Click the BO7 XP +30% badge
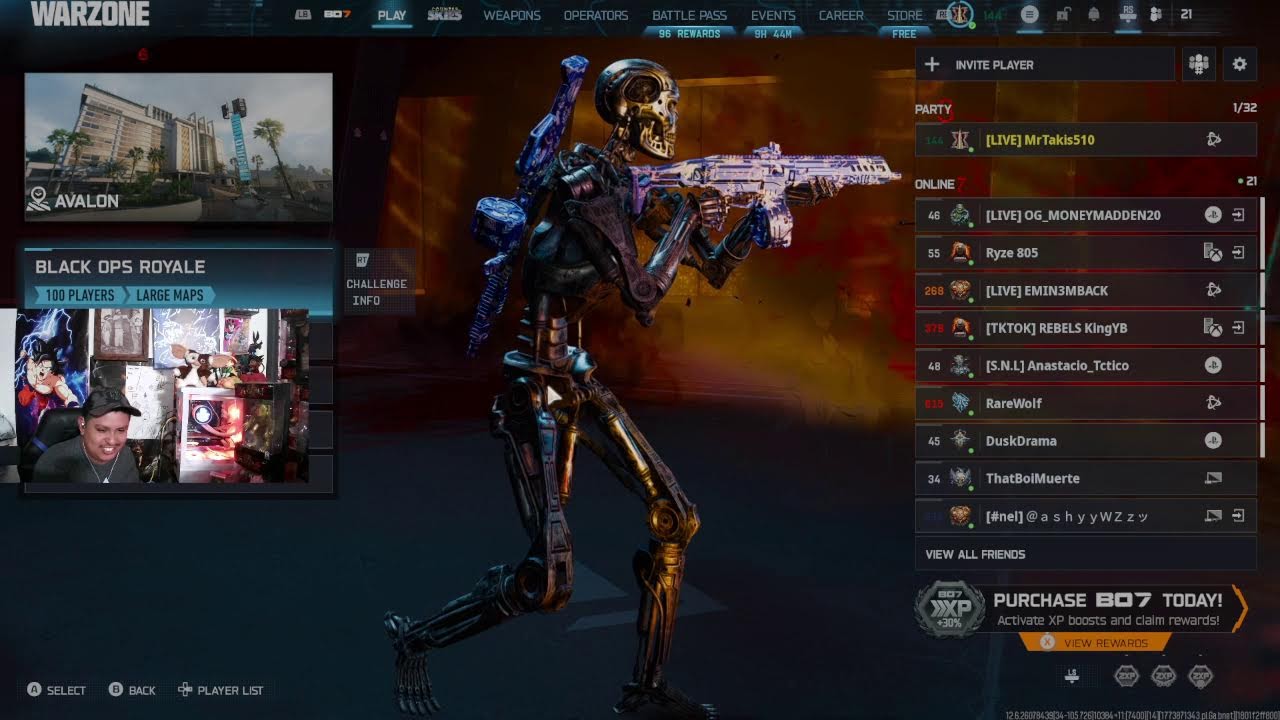This screenshot has width=1280, height=720. click(951, 608)
